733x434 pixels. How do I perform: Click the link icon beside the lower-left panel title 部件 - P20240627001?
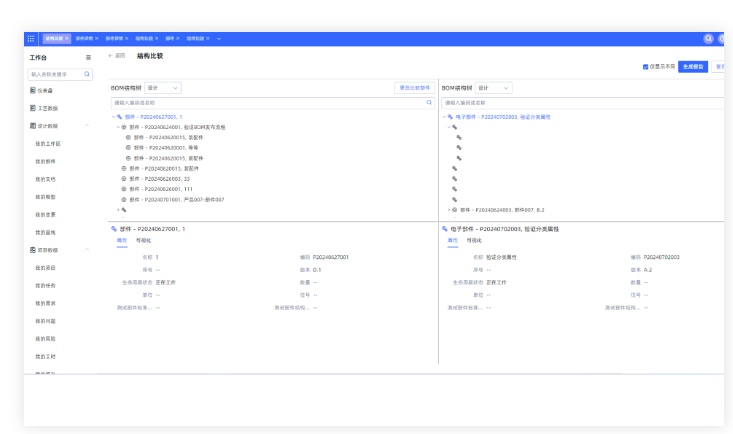click(114, 229)
